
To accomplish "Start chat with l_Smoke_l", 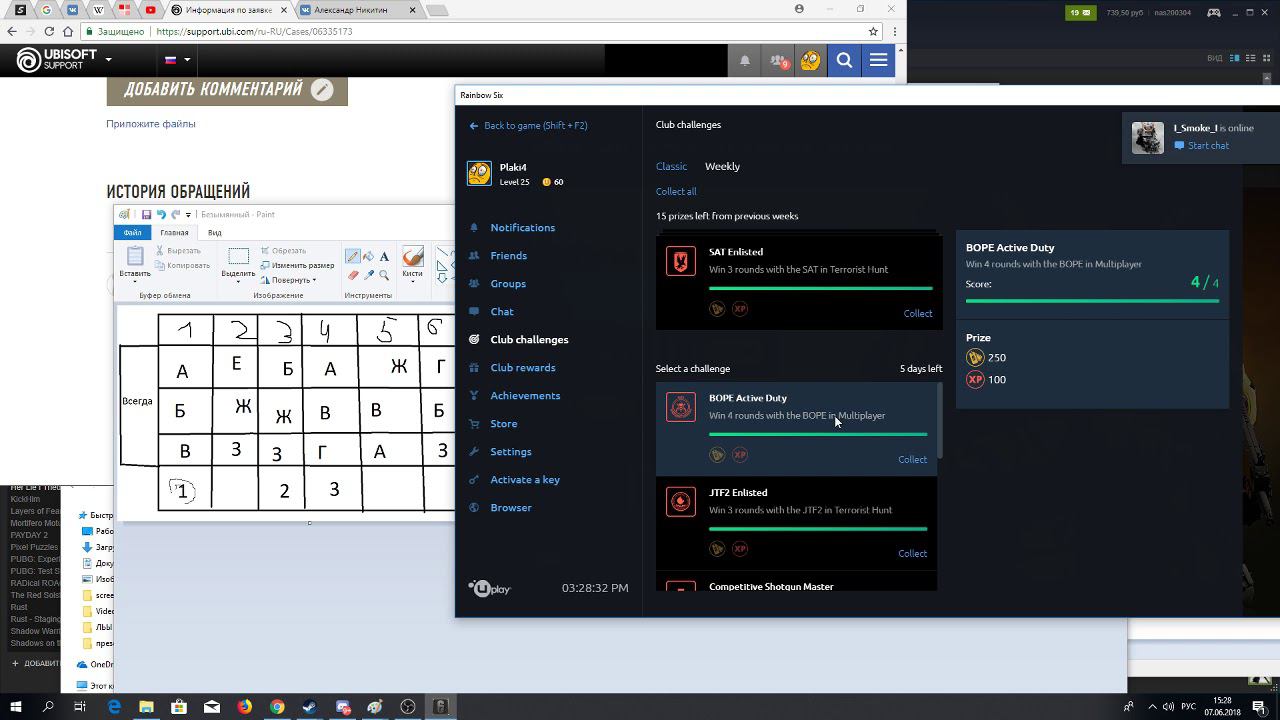I will click(x=1202, y=145).
